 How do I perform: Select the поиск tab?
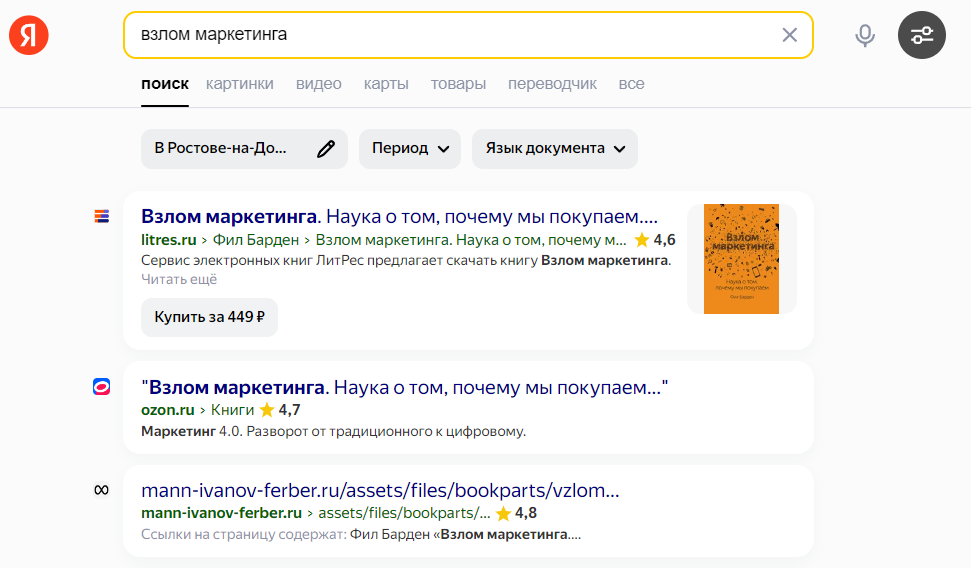pyautogui.click(x=165, y=84)
